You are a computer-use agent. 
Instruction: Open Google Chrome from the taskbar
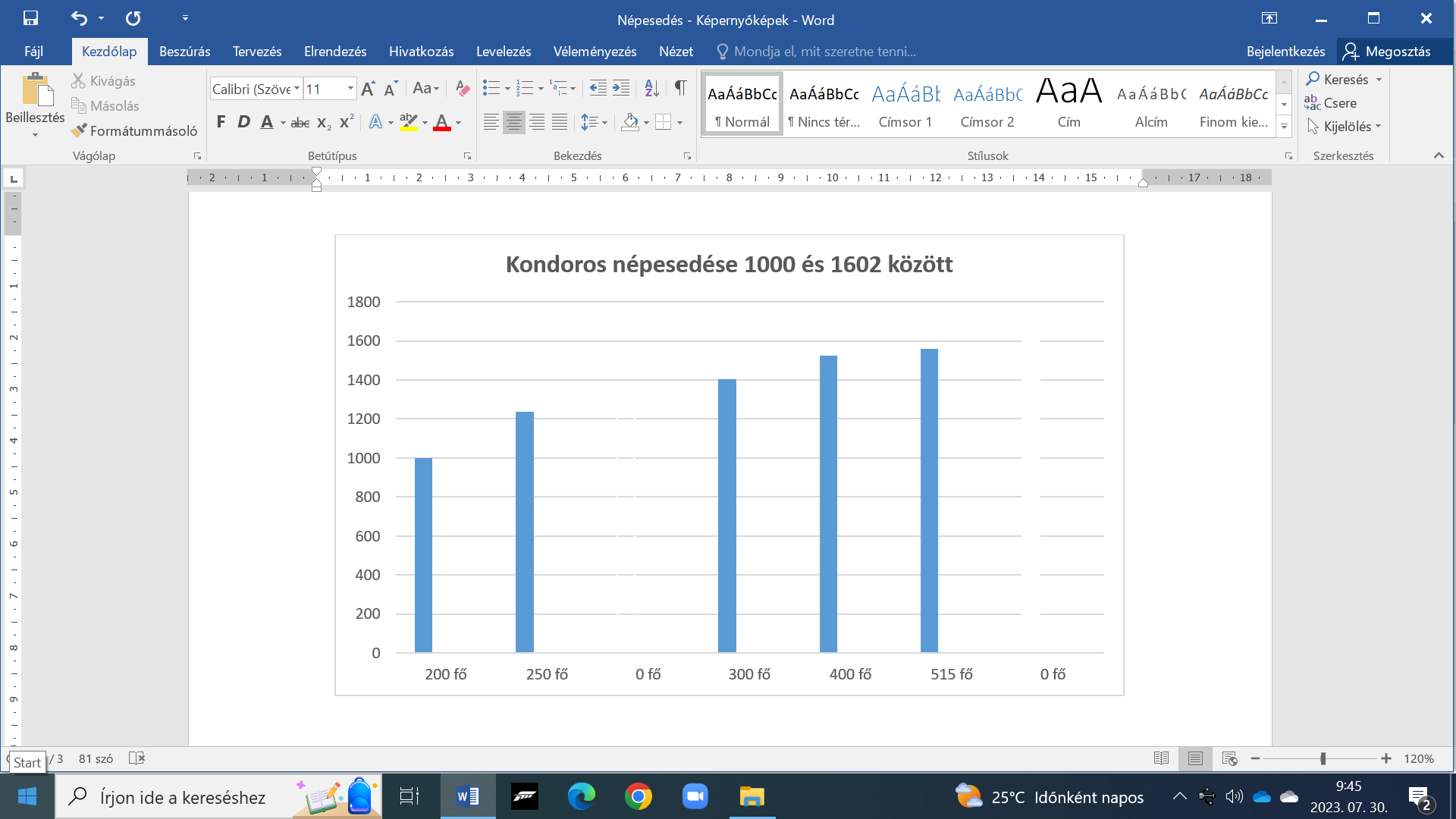coord(638,796)
